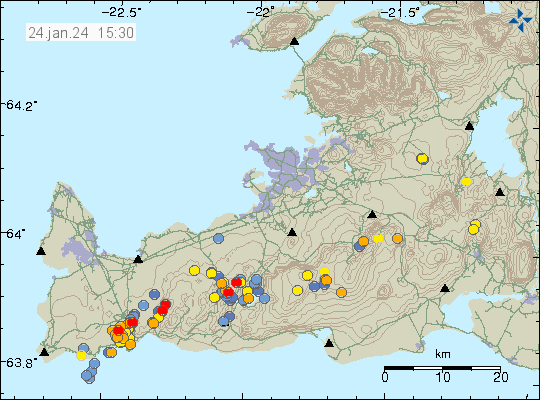
Task: Select the station triangle directly below the -22° label
Action: 292,232
